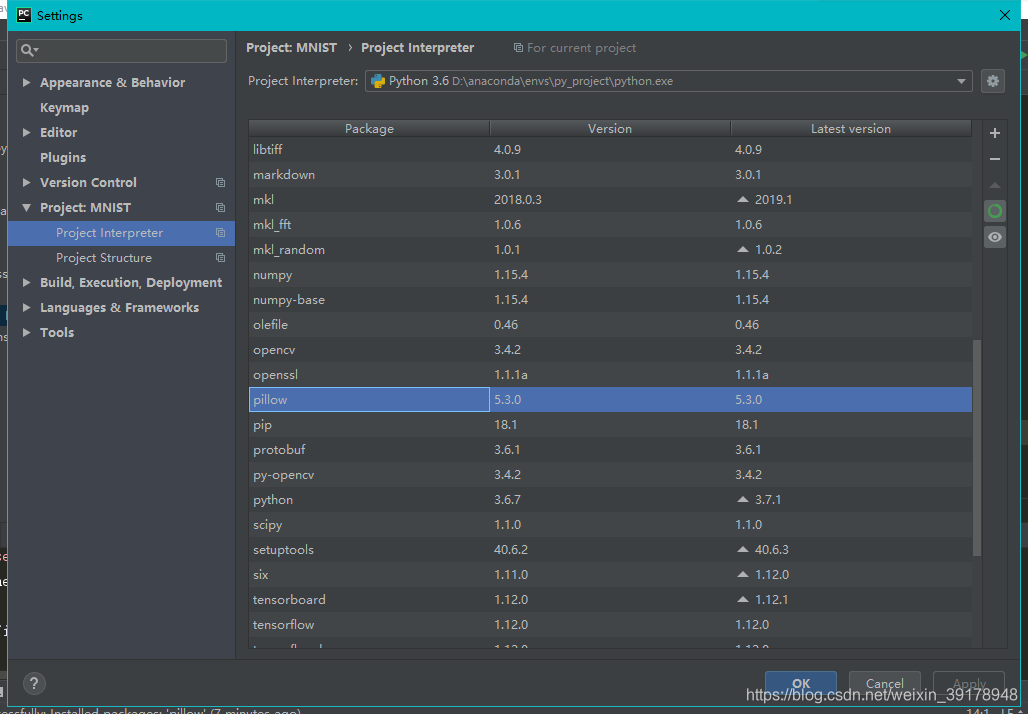Screen dimensions: 1028x714
Task: Expand Build, Execution, Deployment section
Action: (x=26, y=283)
